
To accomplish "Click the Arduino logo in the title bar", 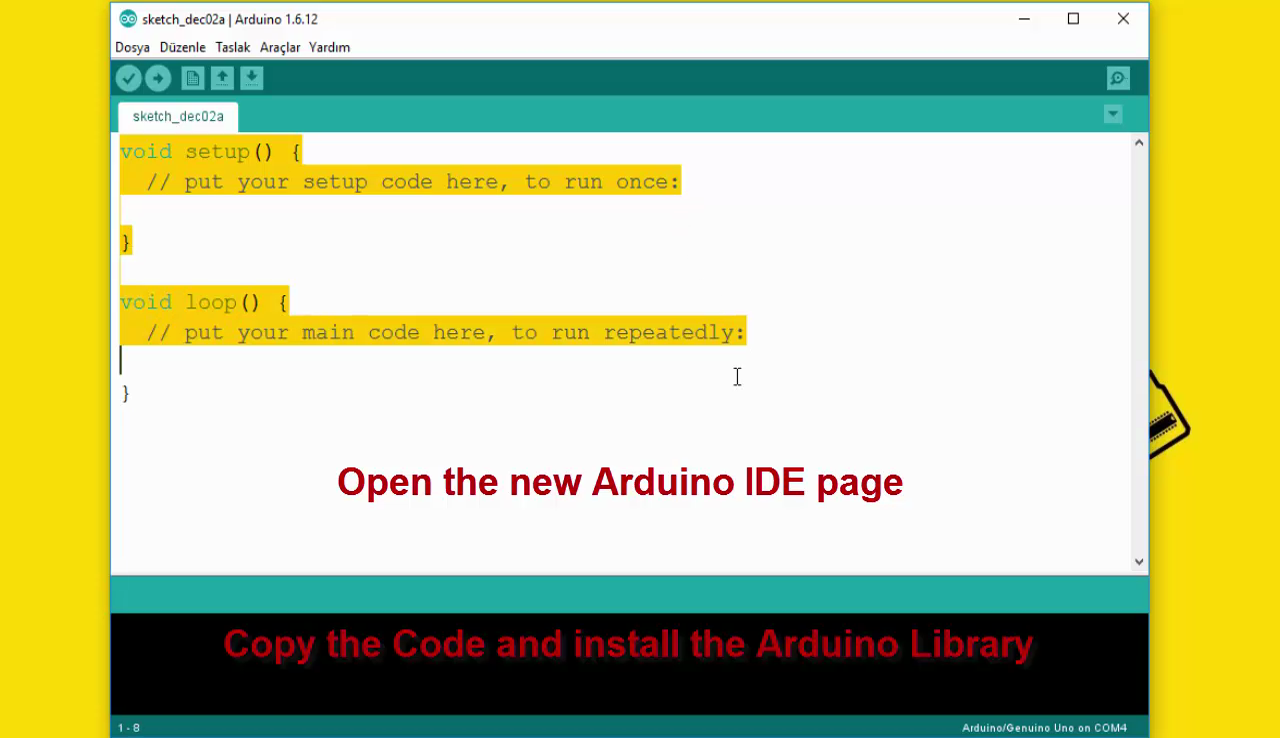I will point(128,18).
